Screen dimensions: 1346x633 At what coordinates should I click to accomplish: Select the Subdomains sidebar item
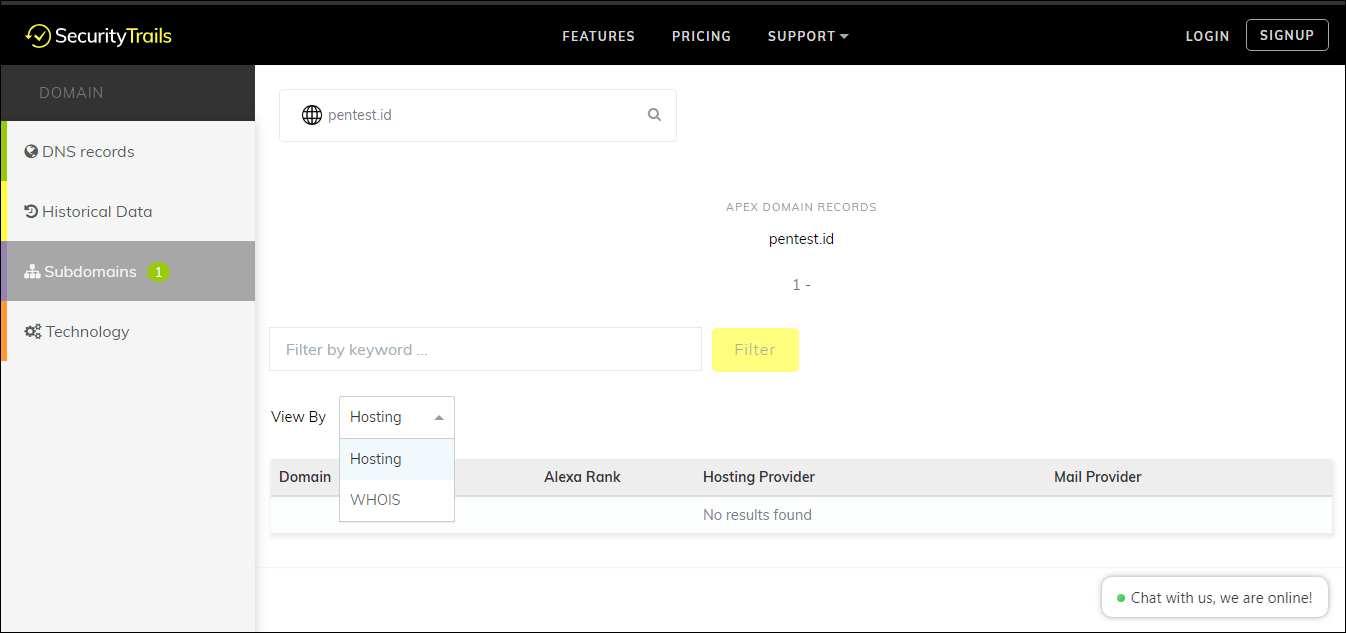point(128,271)
